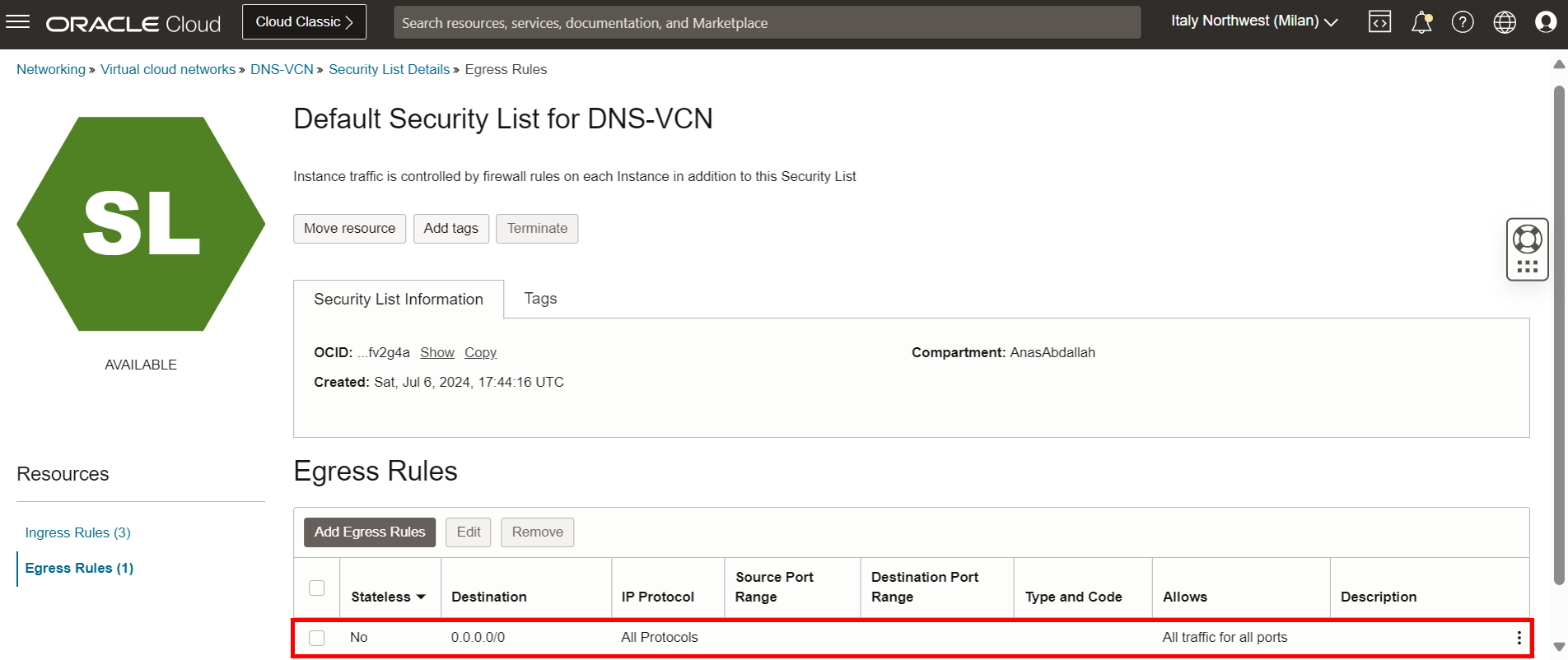The height and width of the screenshot is (660, 1568).
Task: Click the Move resource button
Action: click(350, 229)
